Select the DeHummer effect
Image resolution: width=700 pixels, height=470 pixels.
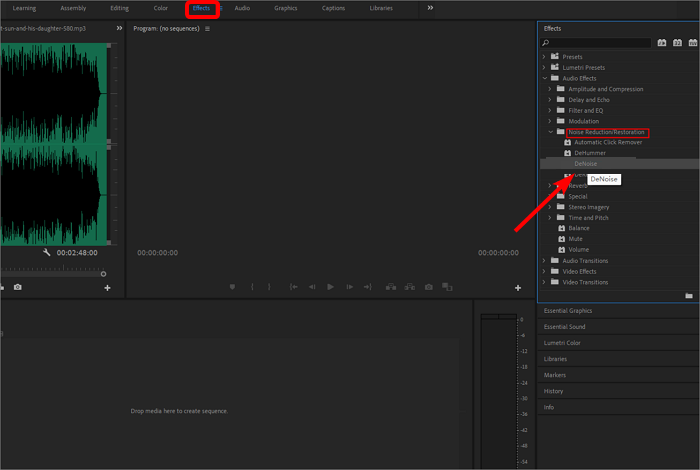tap(590, 153)
